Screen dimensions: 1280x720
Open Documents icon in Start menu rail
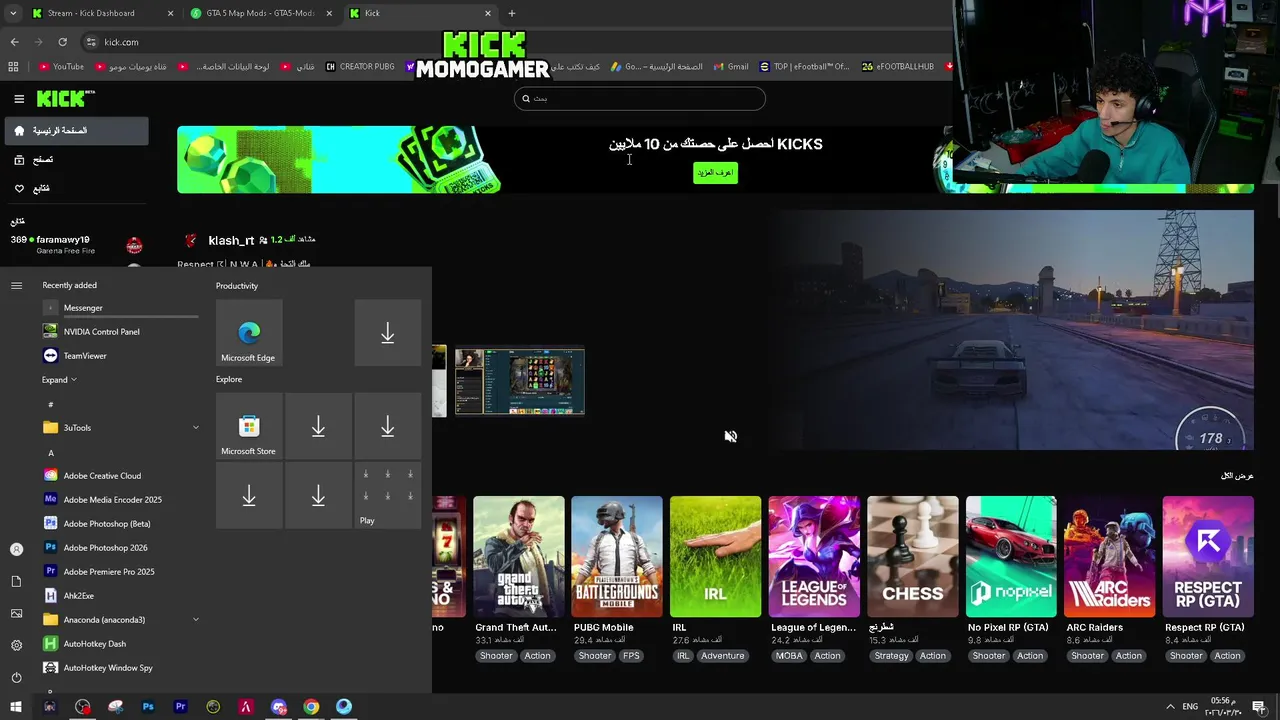pos(16,581)
